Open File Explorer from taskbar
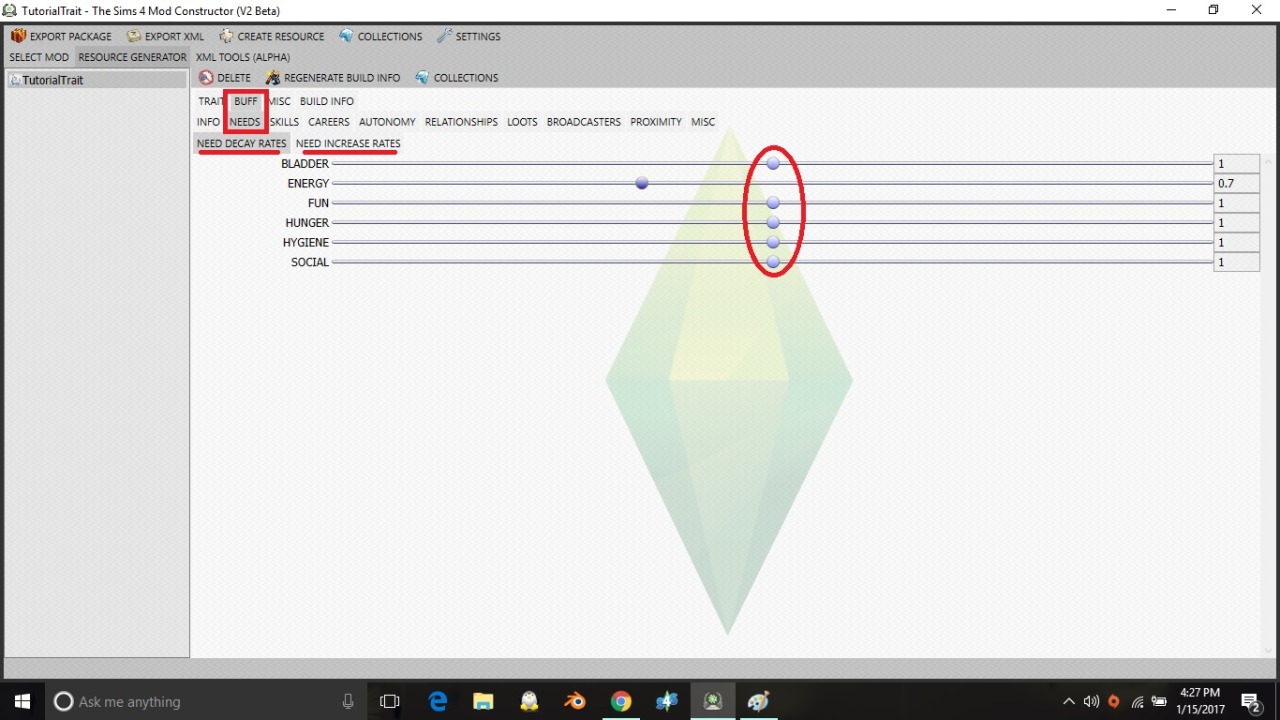Viewport: 1280px width, 720px height. click(483, 701)
